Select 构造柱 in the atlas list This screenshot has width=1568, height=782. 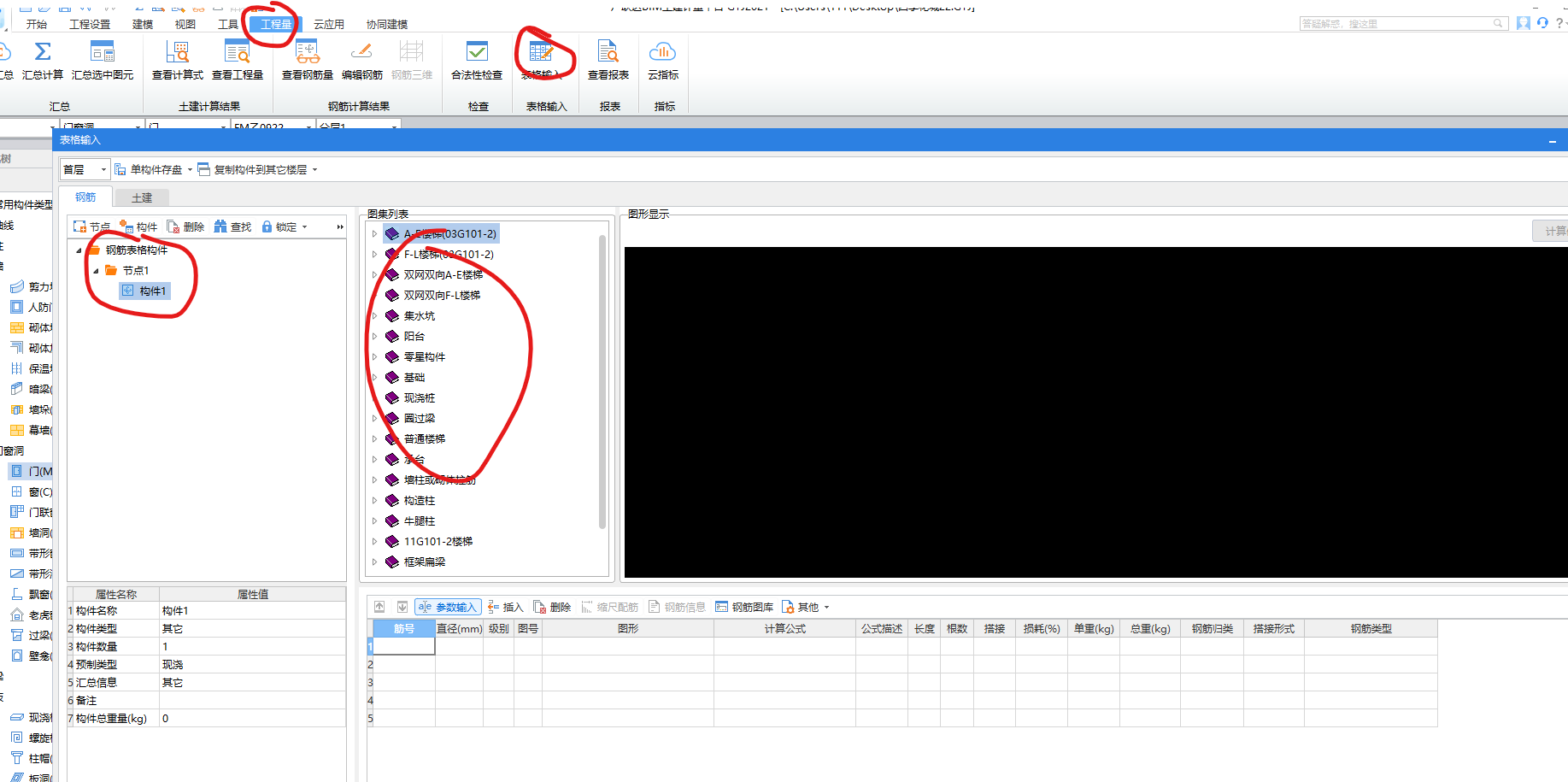pos(420,500)
